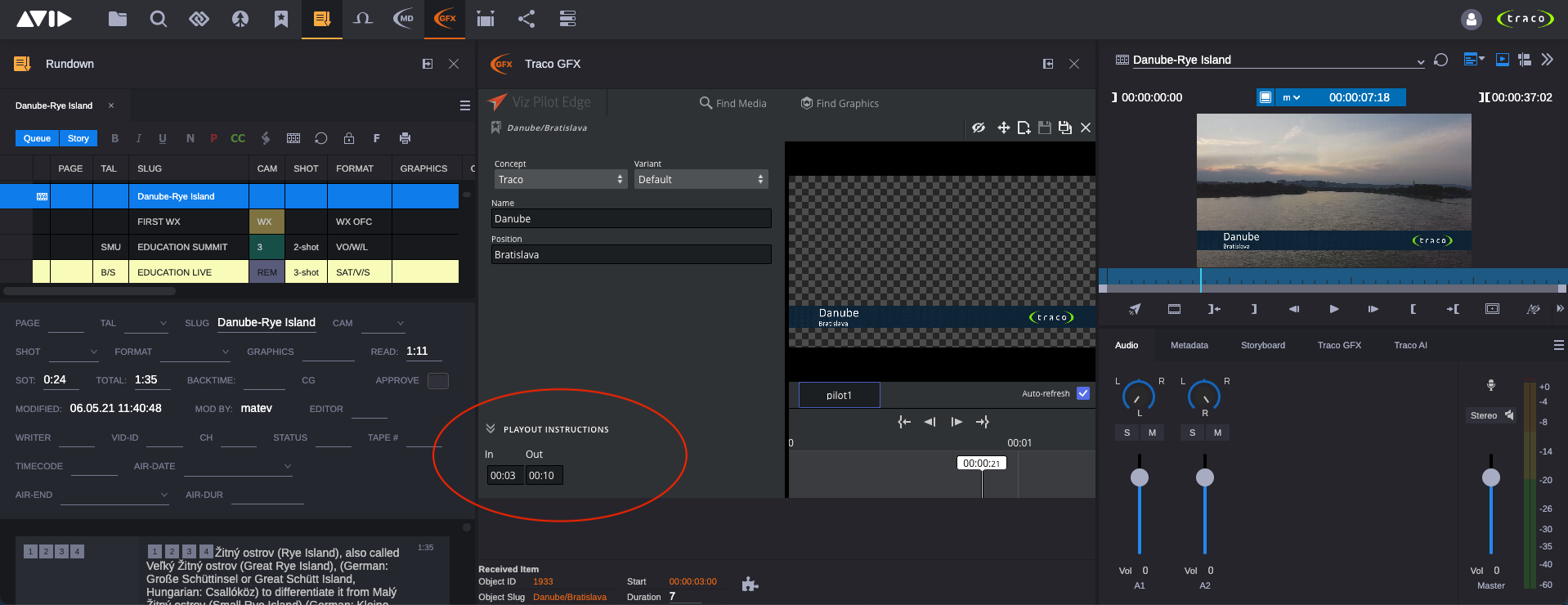Toggle the Auto-refresh checkbox
The image size is (1568, 605).
(1083, 393)
